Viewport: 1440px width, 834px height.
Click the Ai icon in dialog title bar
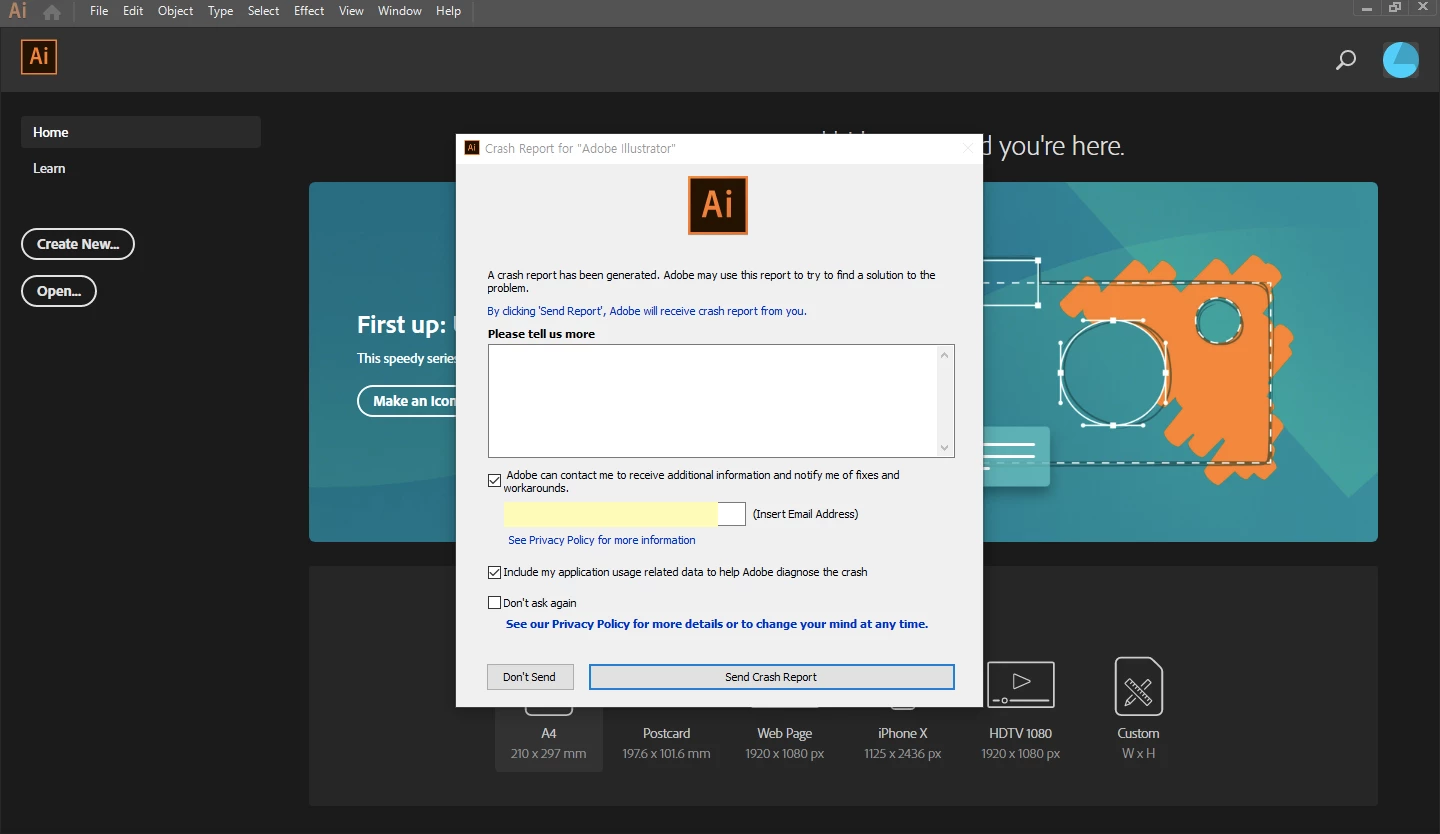click(x=472, y=148)
